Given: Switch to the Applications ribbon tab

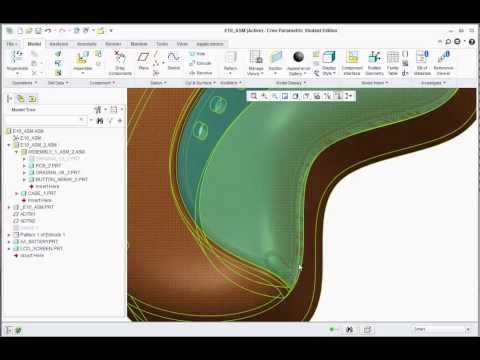Looking at the screenshot, I should (x=210, y=44).
